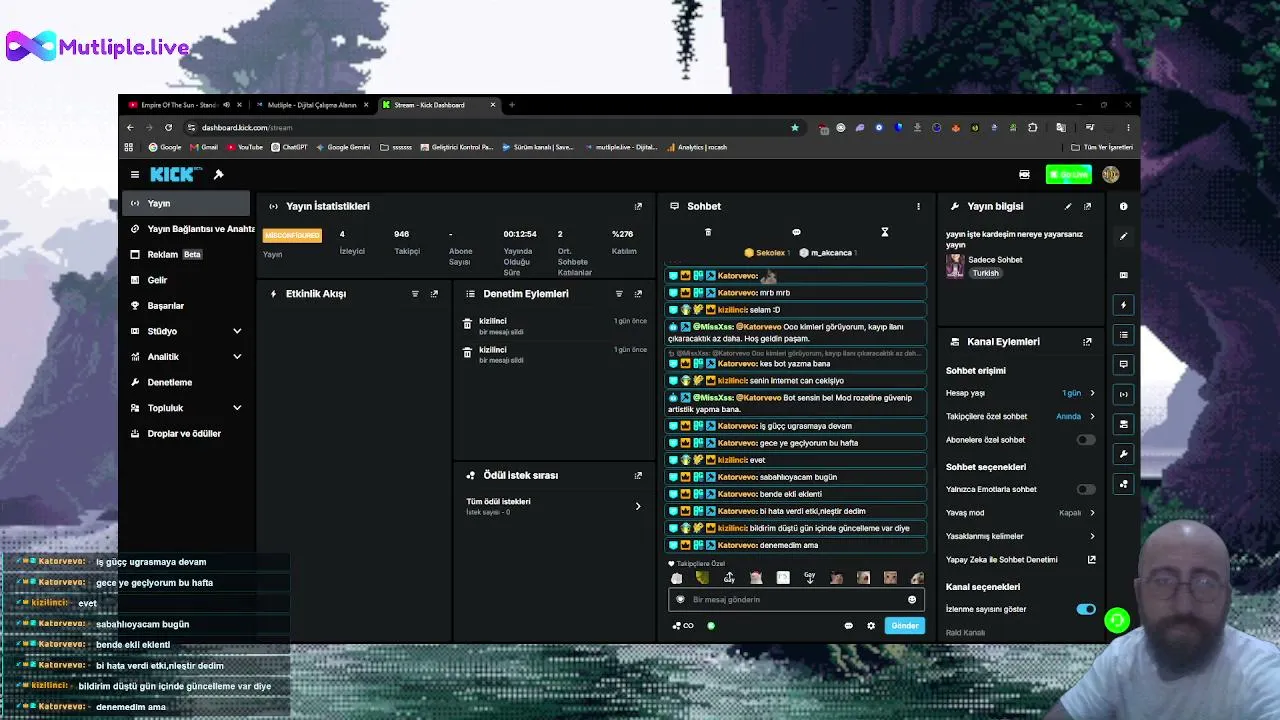Bookmark page with star icon in address bar

coord(795,128)
